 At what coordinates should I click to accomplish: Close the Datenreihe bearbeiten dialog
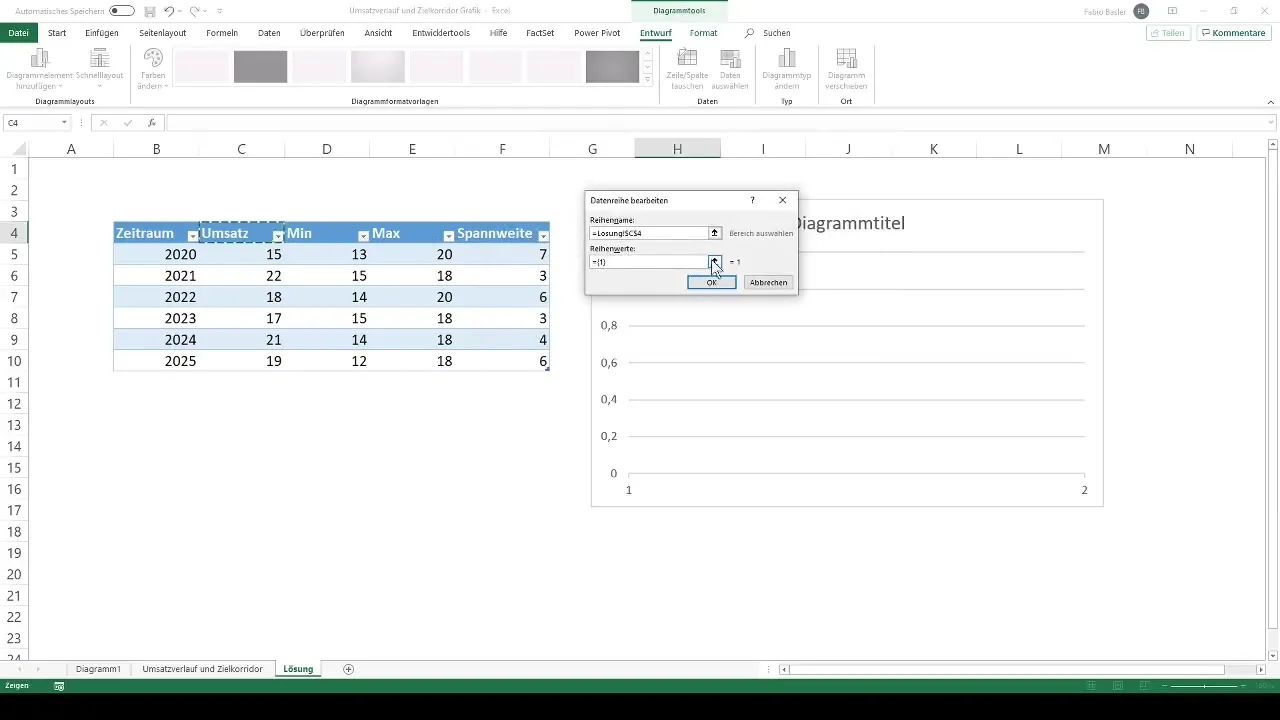(x=782, y=200)
